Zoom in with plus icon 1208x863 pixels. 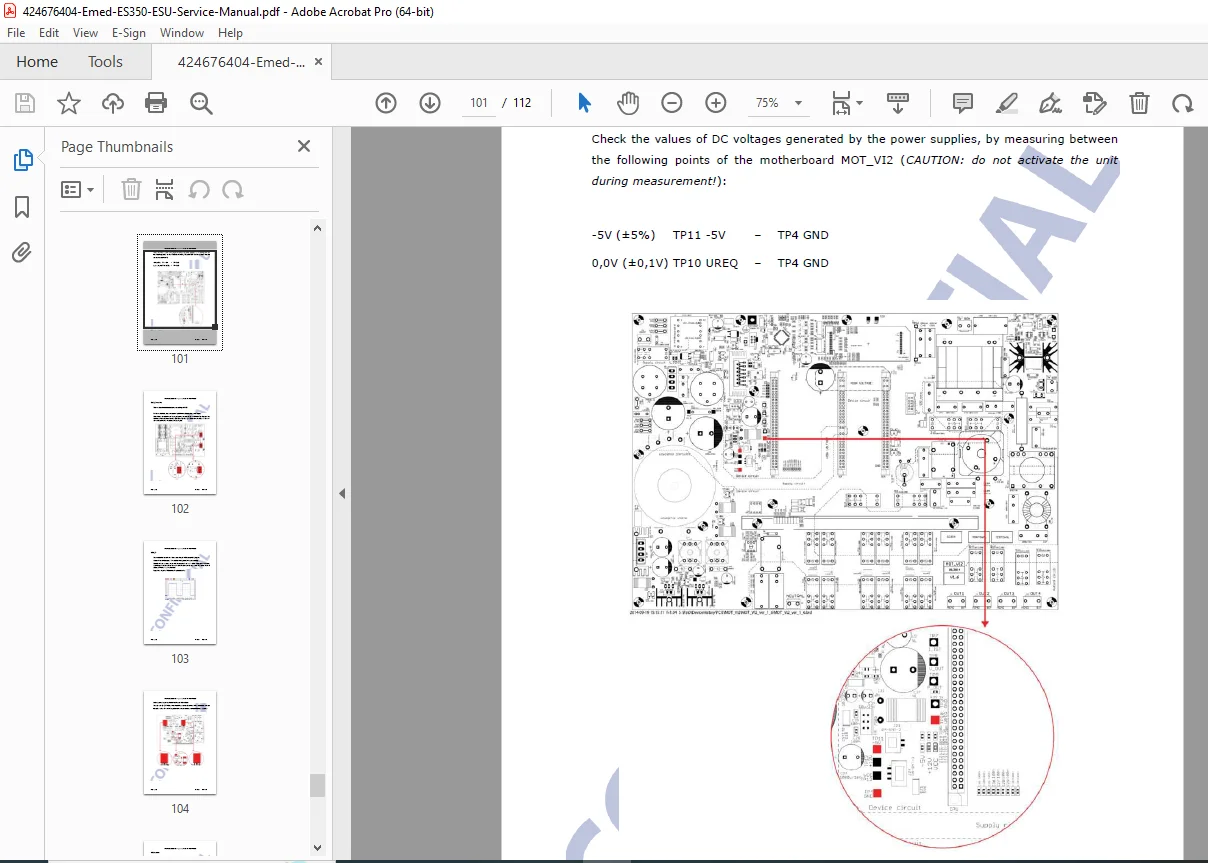716,103
